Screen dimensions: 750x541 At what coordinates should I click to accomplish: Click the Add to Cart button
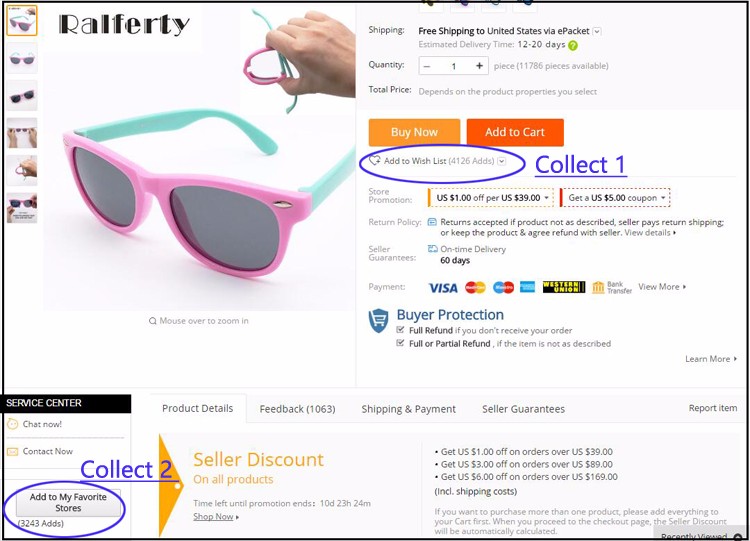click(x=515, y=132)
